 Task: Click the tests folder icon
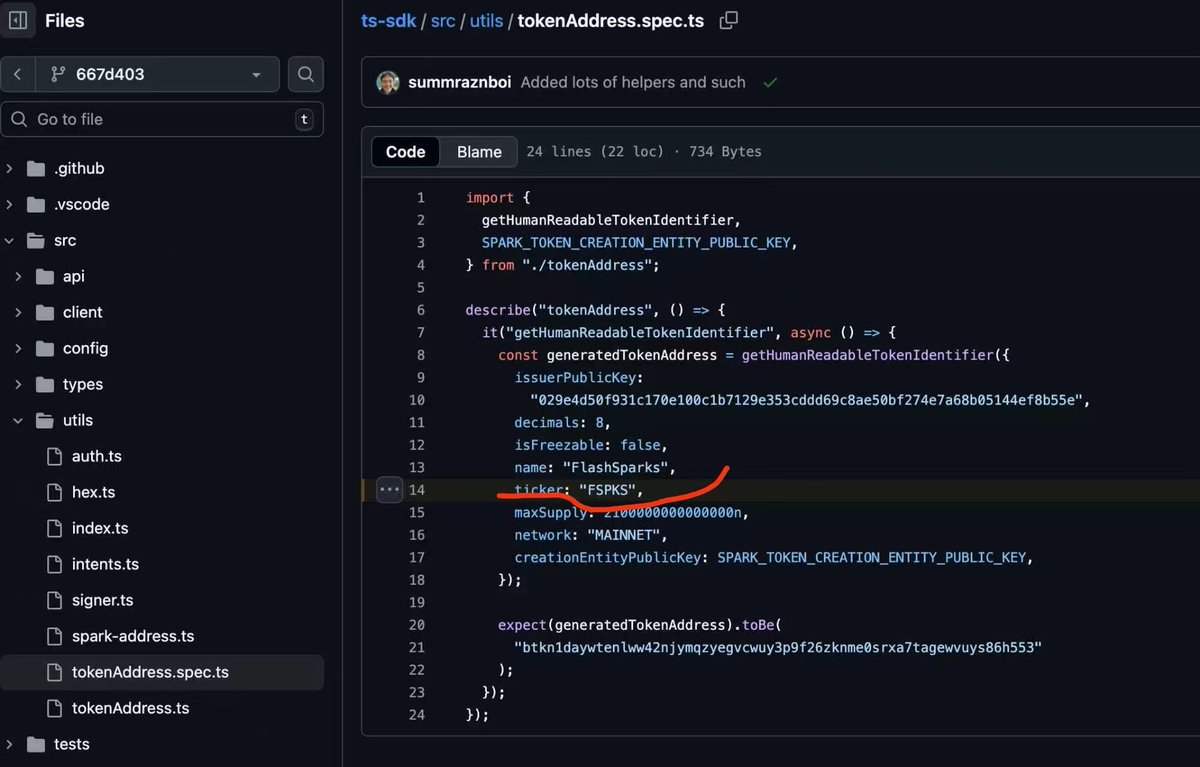click(x=36, y=745)
